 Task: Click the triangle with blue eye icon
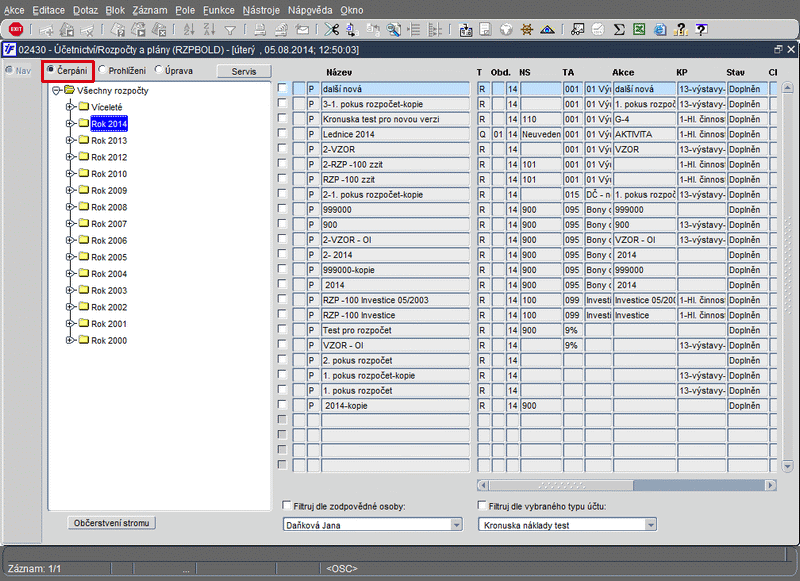pos(547,30)
